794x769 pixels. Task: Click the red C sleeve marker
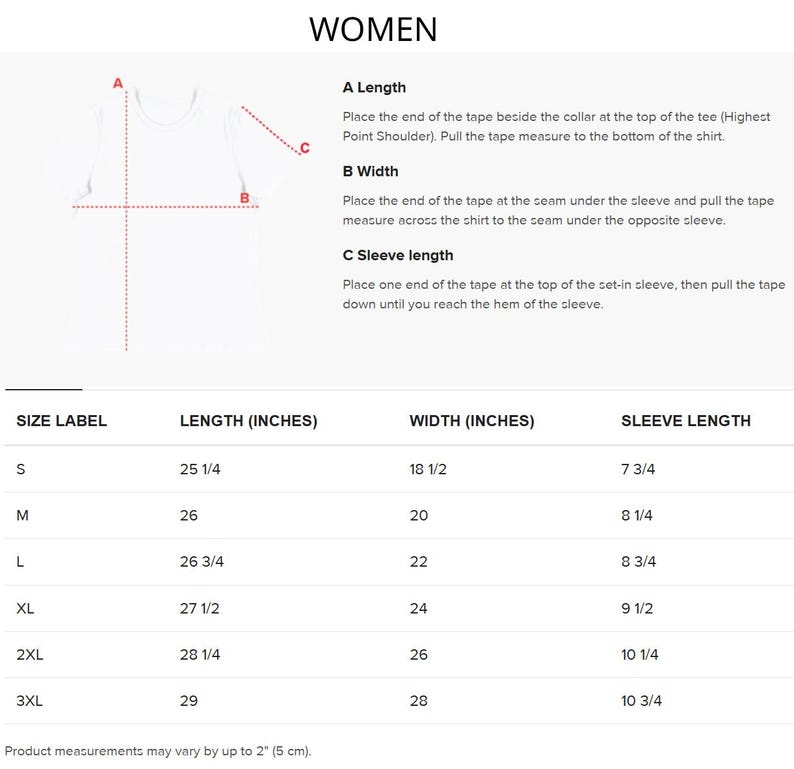(304, 148)
